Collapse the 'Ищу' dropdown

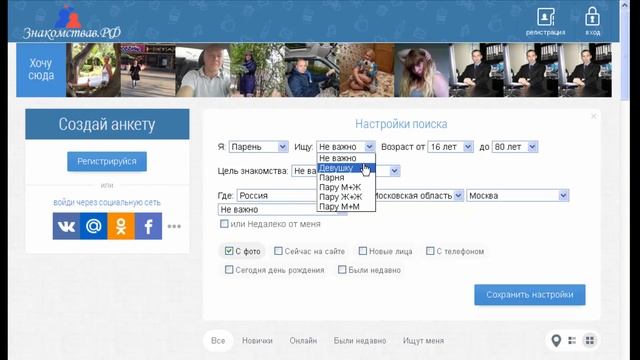(346, 147)
